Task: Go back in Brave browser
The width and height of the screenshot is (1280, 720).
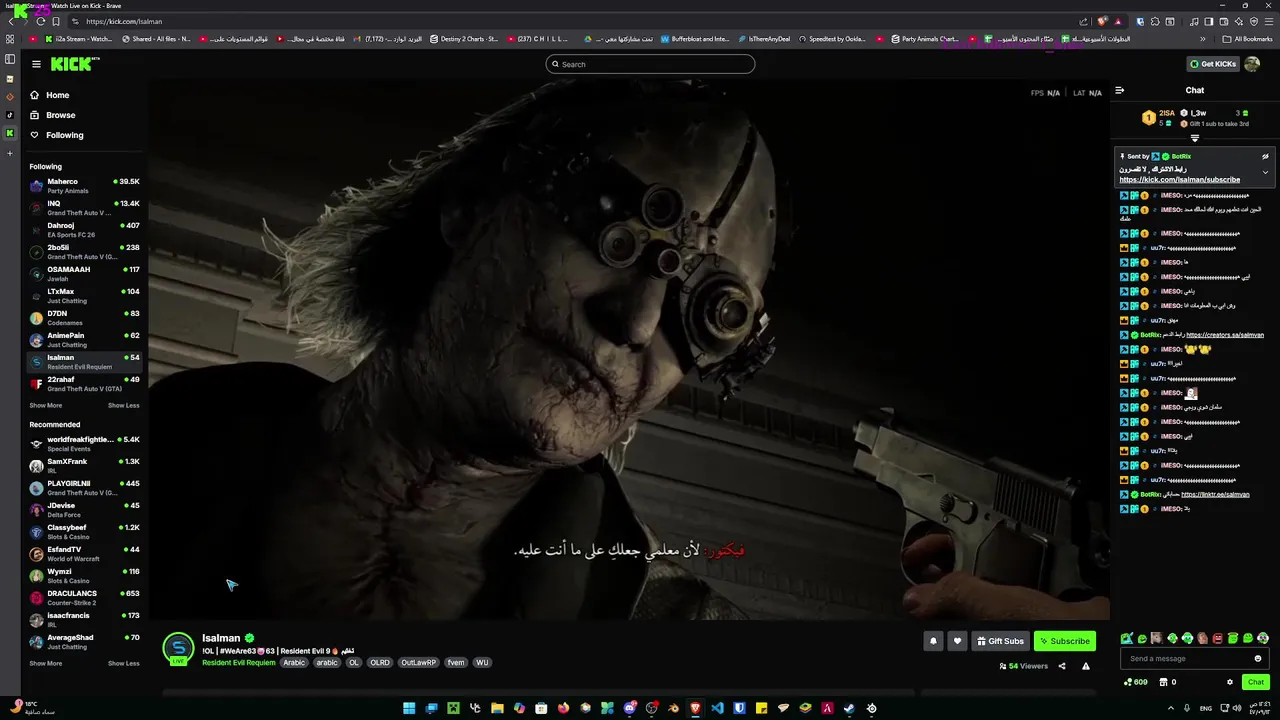Action: [x=11, y=21]
